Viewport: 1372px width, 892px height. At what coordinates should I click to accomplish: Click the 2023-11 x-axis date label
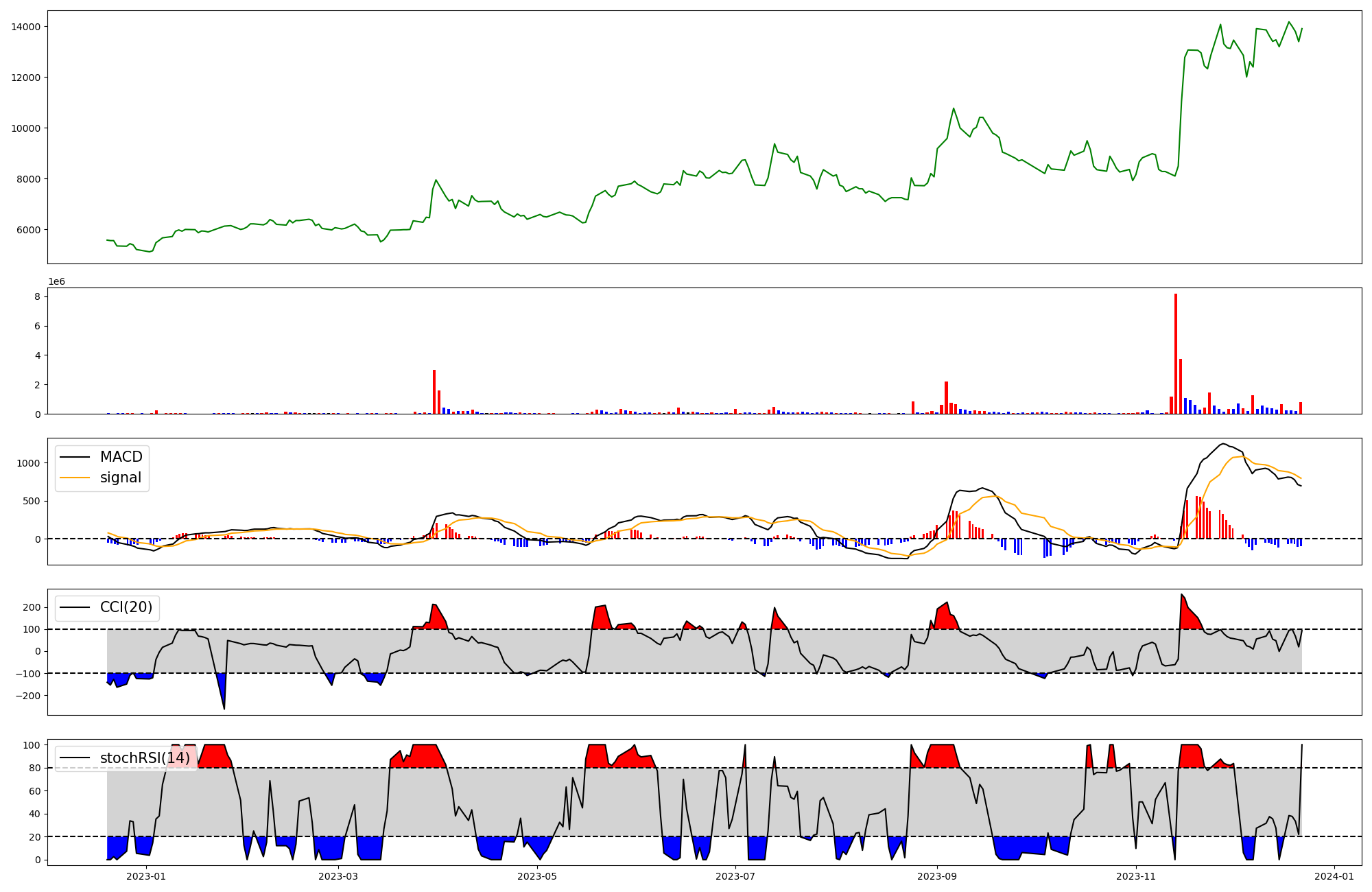(1136, 876)
